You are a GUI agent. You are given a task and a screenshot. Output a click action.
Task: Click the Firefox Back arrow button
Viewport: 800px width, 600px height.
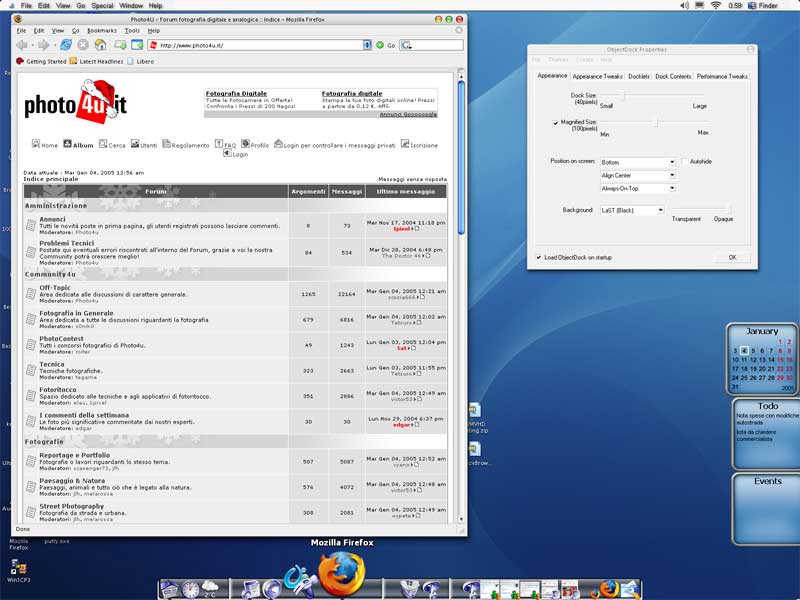point(23,45)
